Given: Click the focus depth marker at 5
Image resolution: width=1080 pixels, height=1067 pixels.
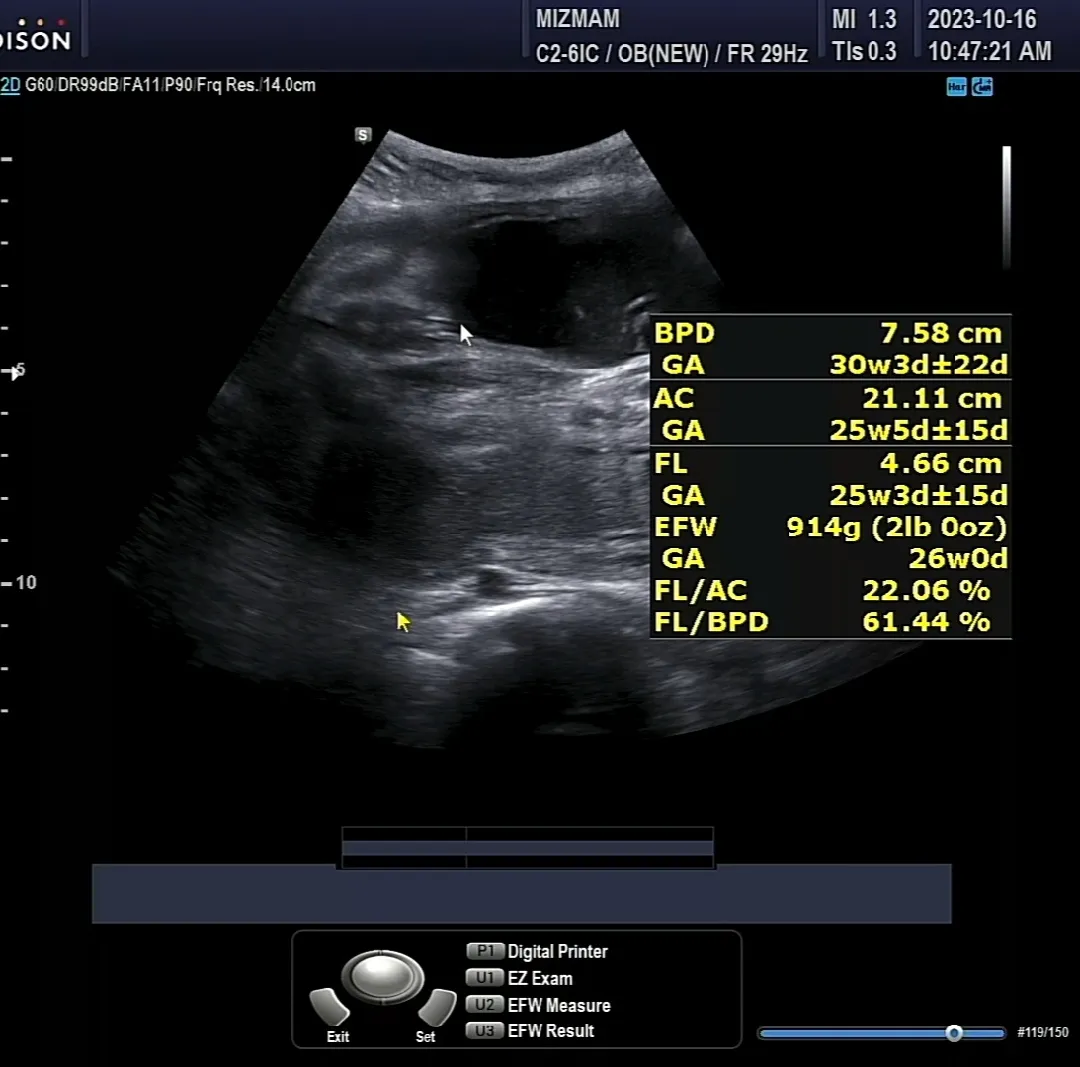Looking at the screenshot, I should pos(14,371).
